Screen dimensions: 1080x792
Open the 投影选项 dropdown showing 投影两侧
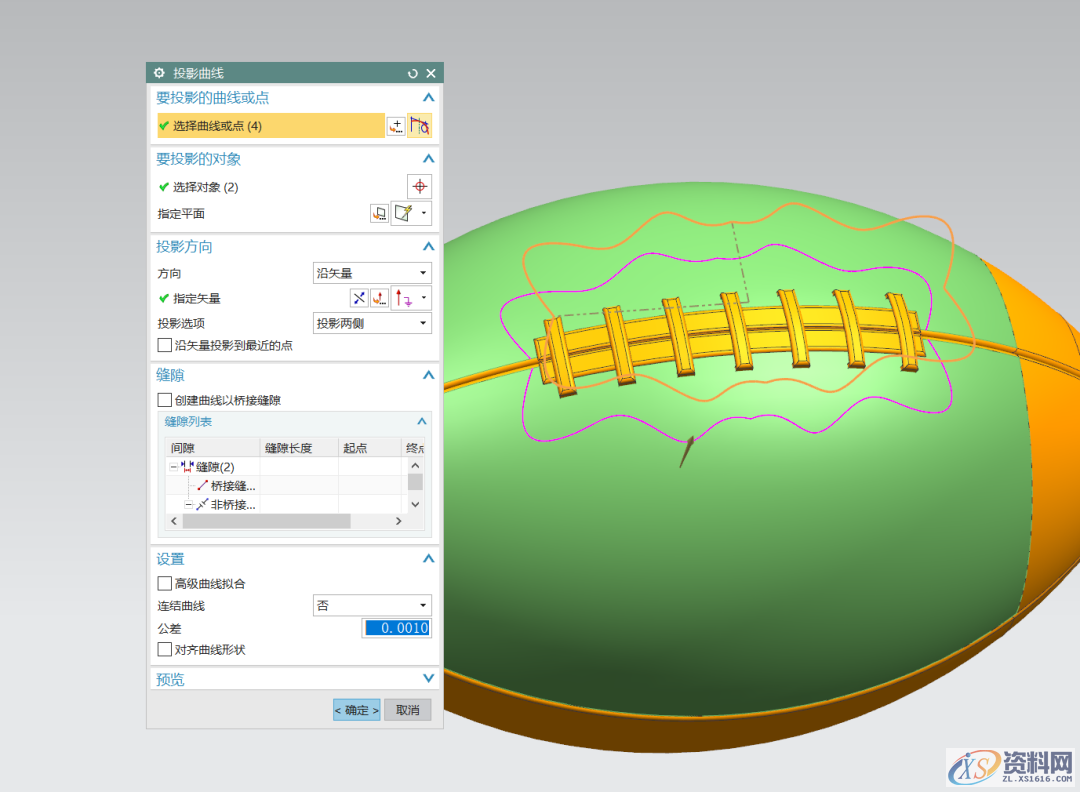pyautogui.click(x=372, y=323)
